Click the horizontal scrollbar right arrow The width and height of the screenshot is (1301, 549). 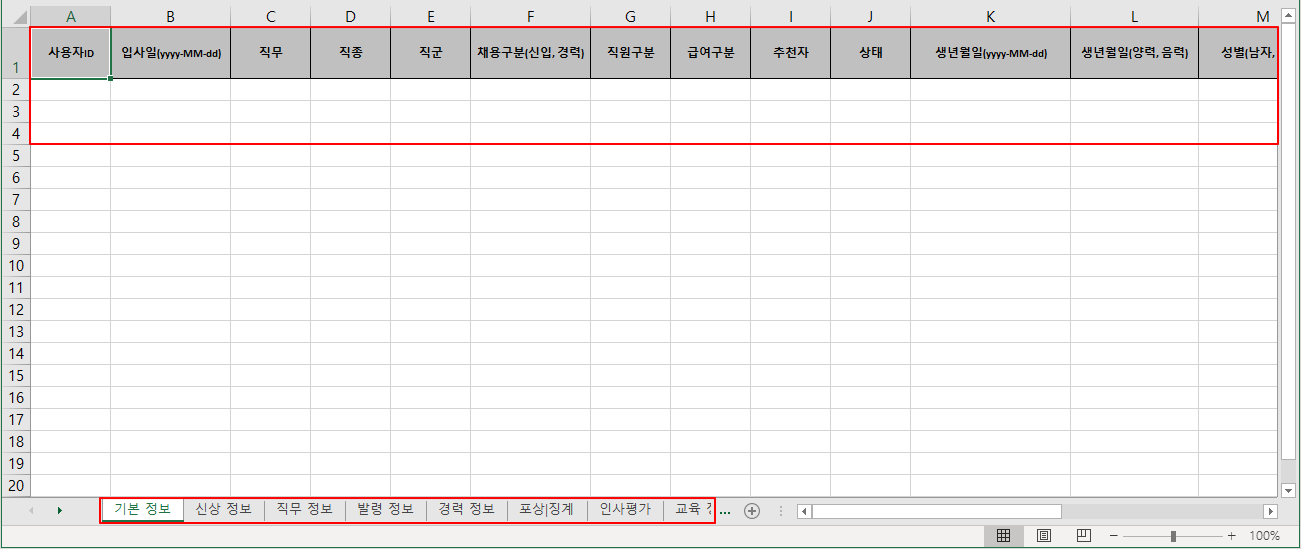1271,511
